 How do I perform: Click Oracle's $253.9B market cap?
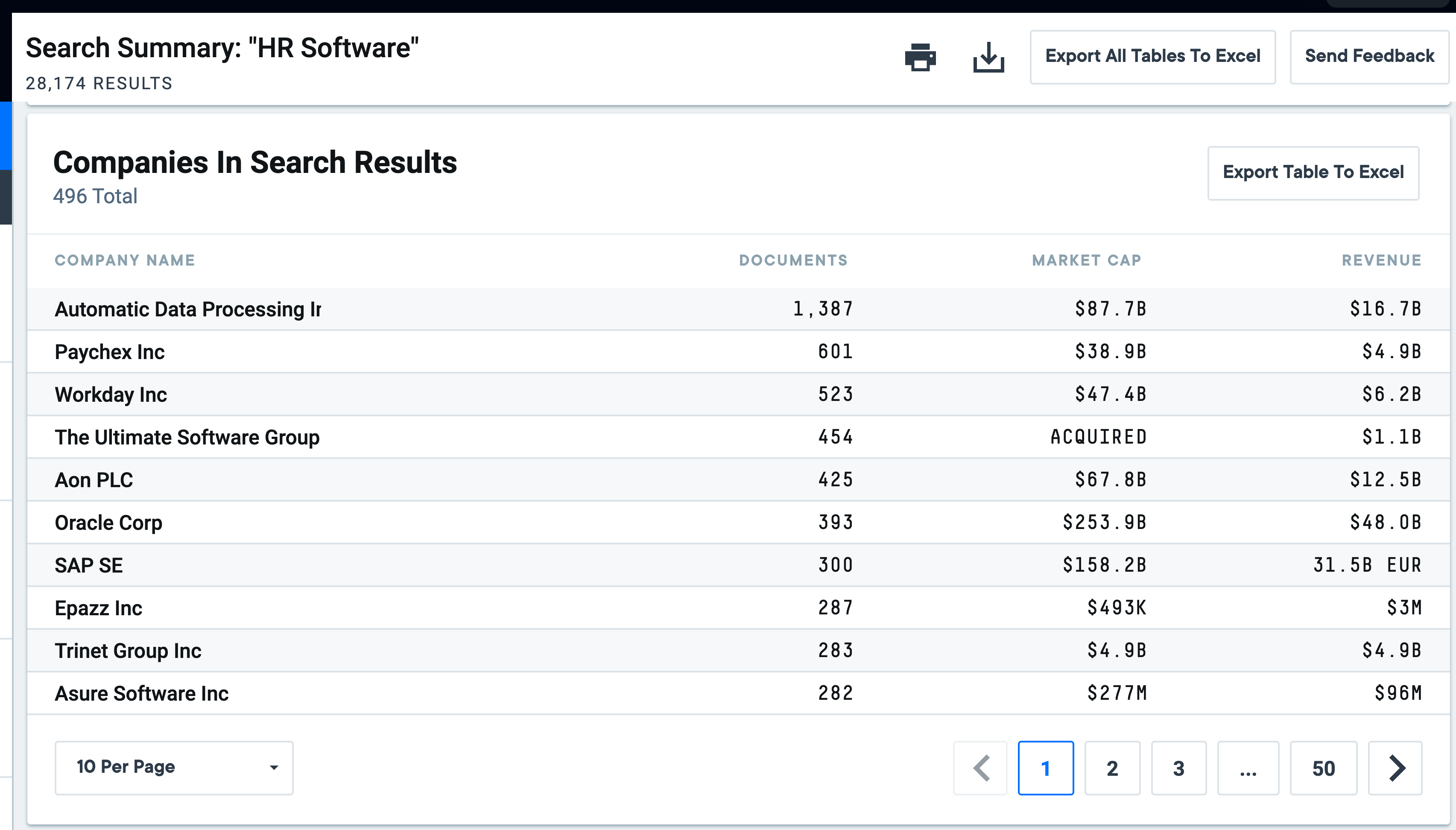1105,523
